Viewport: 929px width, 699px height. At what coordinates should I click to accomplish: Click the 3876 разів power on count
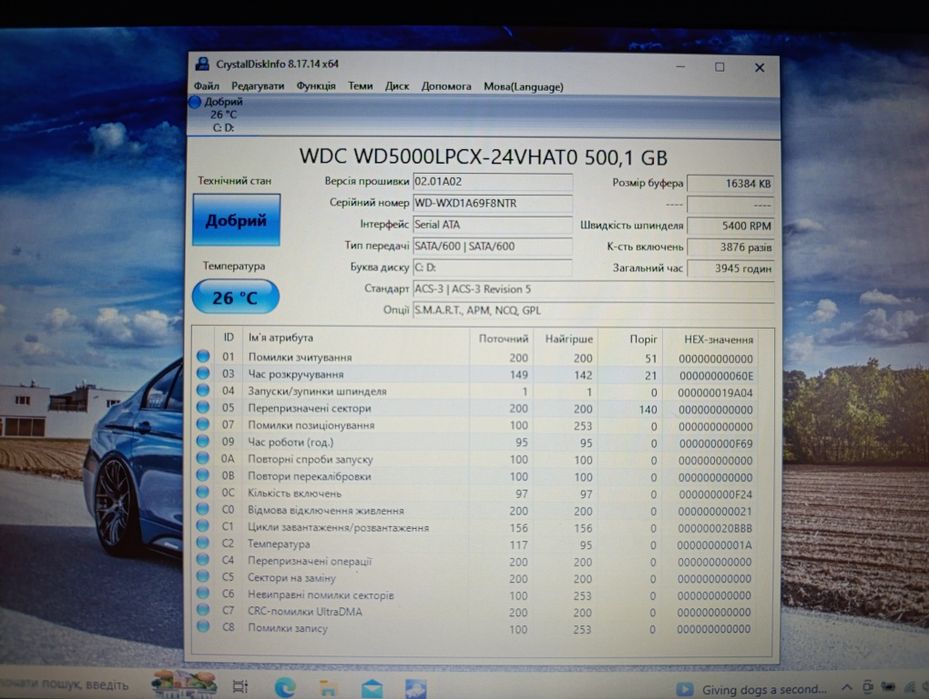coord(731,247)
